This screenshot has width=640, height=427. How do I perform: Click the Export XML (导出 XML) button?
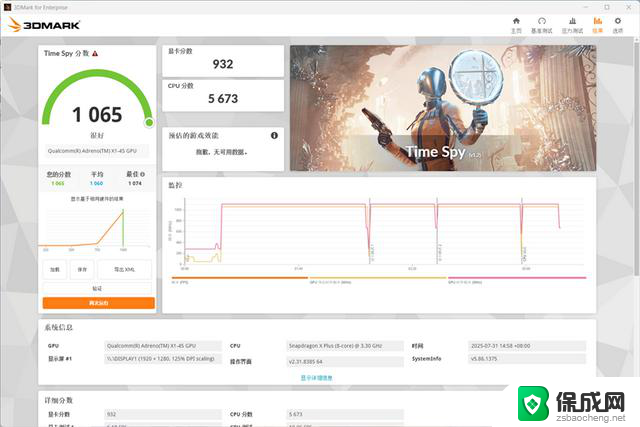coord(124,269)
